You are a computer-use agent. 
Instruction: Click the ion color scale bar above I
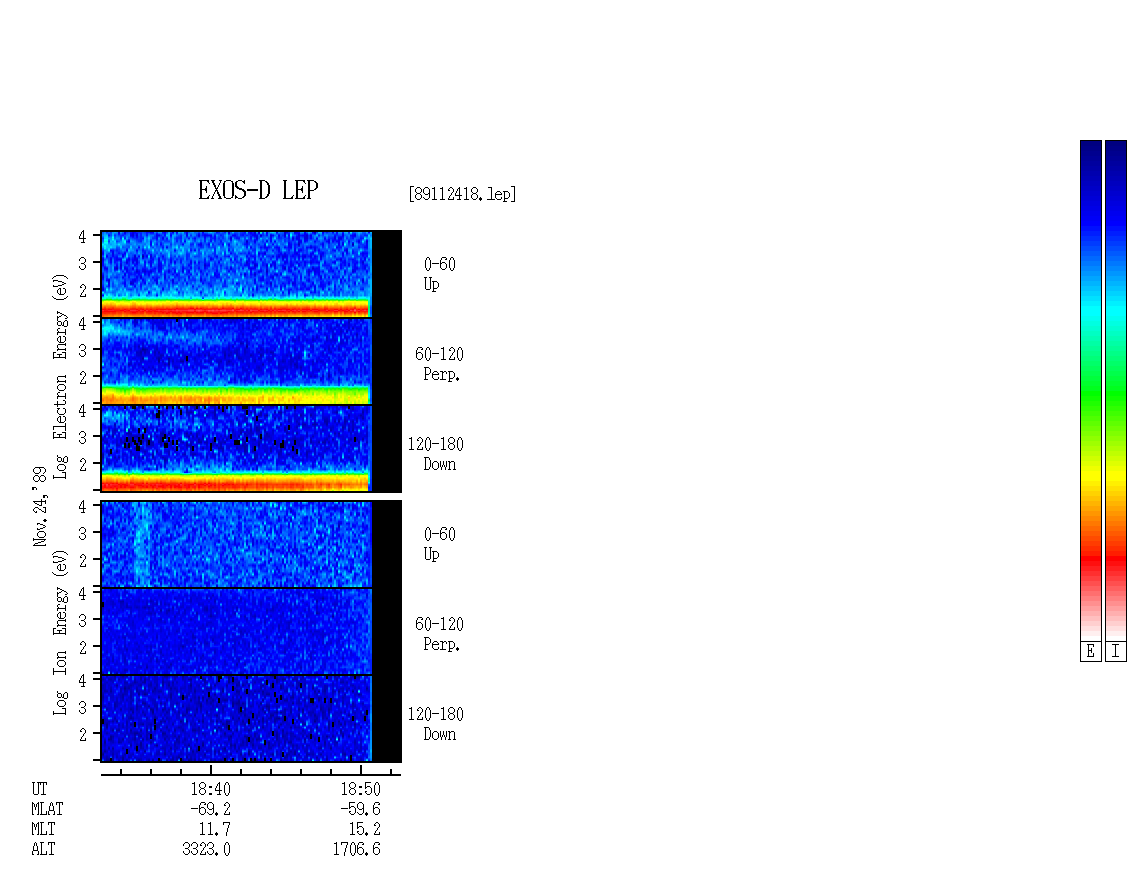1116,390
